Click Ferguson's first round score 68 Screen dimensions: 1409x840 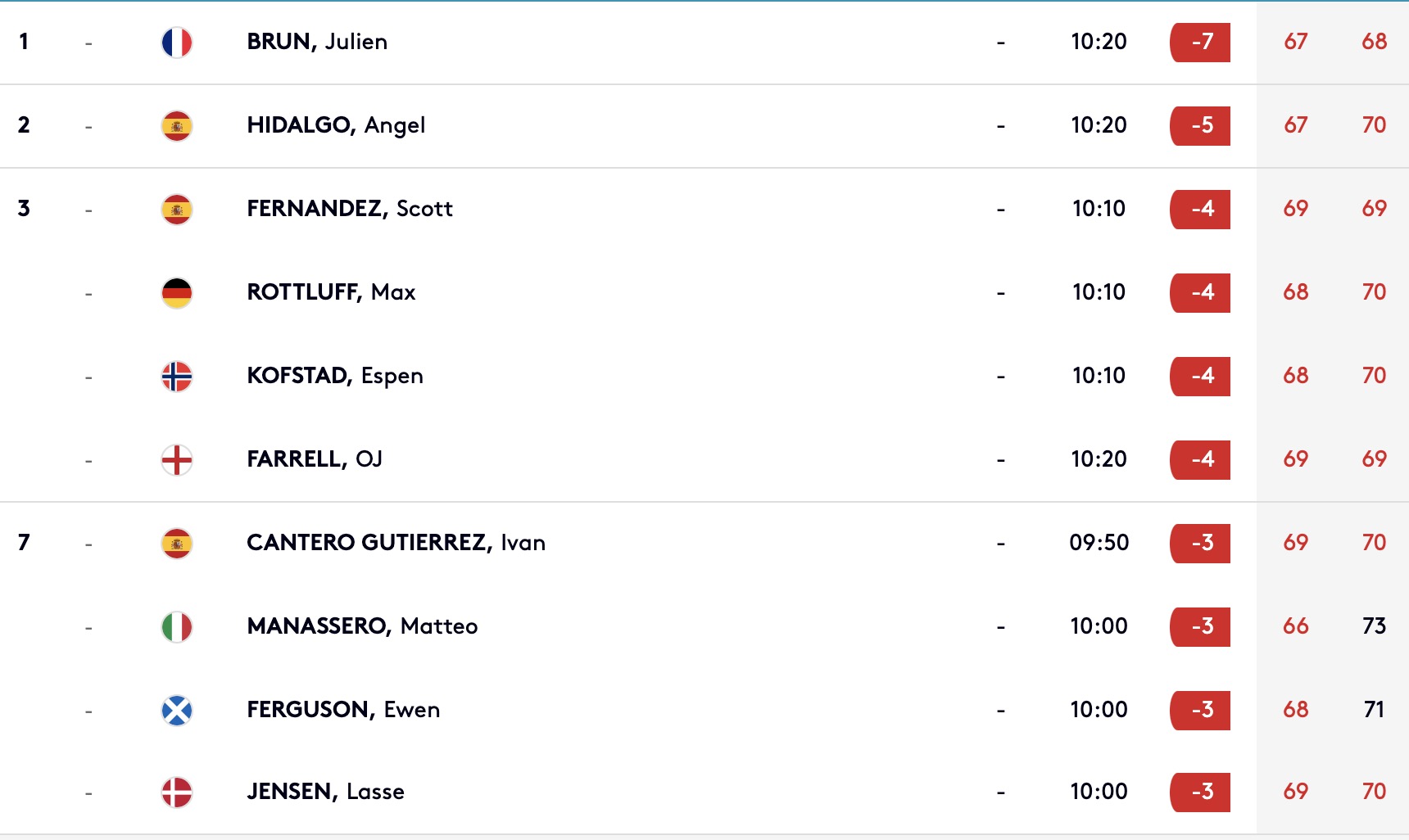point(1295,710)
